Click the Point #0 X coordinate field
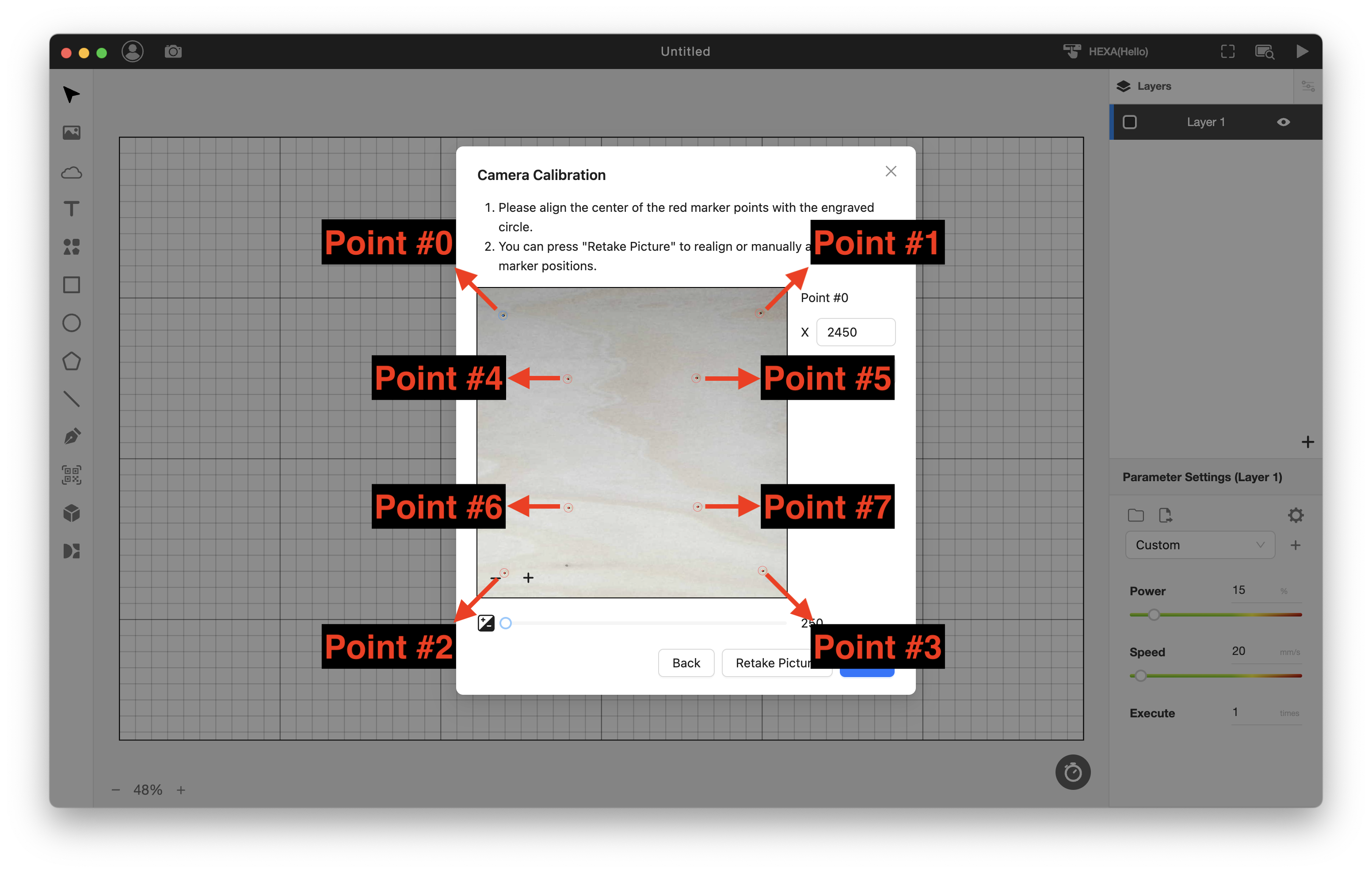The height and width of the screenshot is (873, 1372). (x=855, y=332)
